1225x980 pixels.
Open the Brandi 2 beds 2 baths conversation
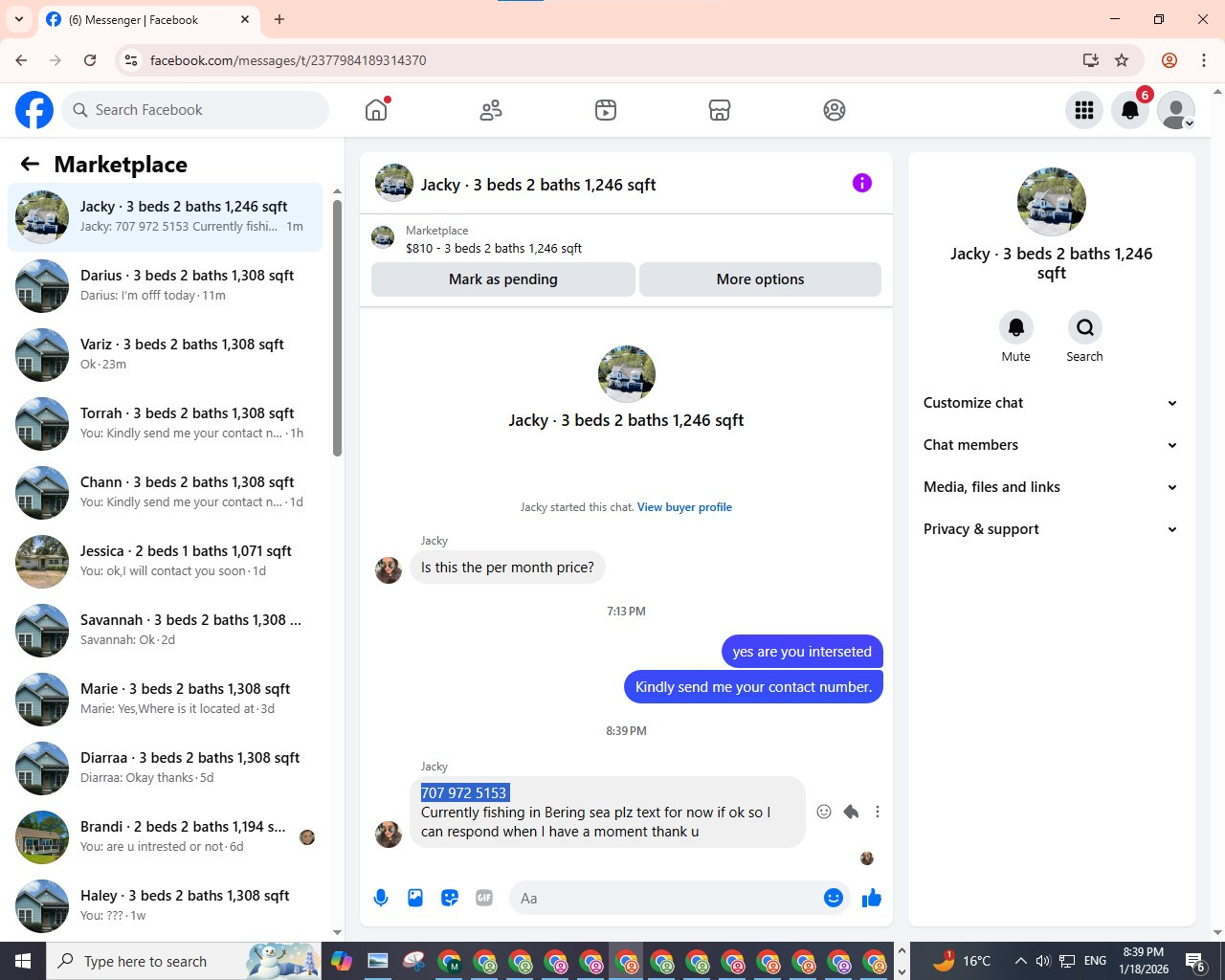[166, 836]
